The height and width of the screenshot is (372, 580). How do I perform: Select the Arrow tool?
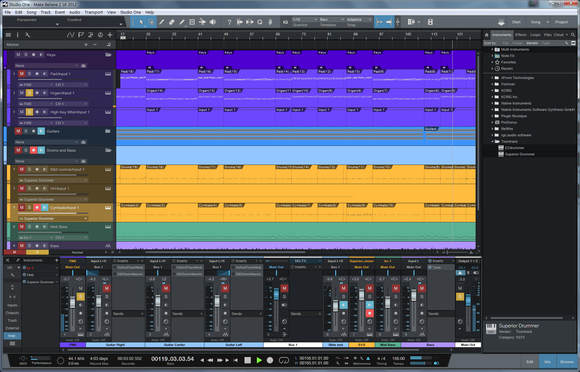141,22
